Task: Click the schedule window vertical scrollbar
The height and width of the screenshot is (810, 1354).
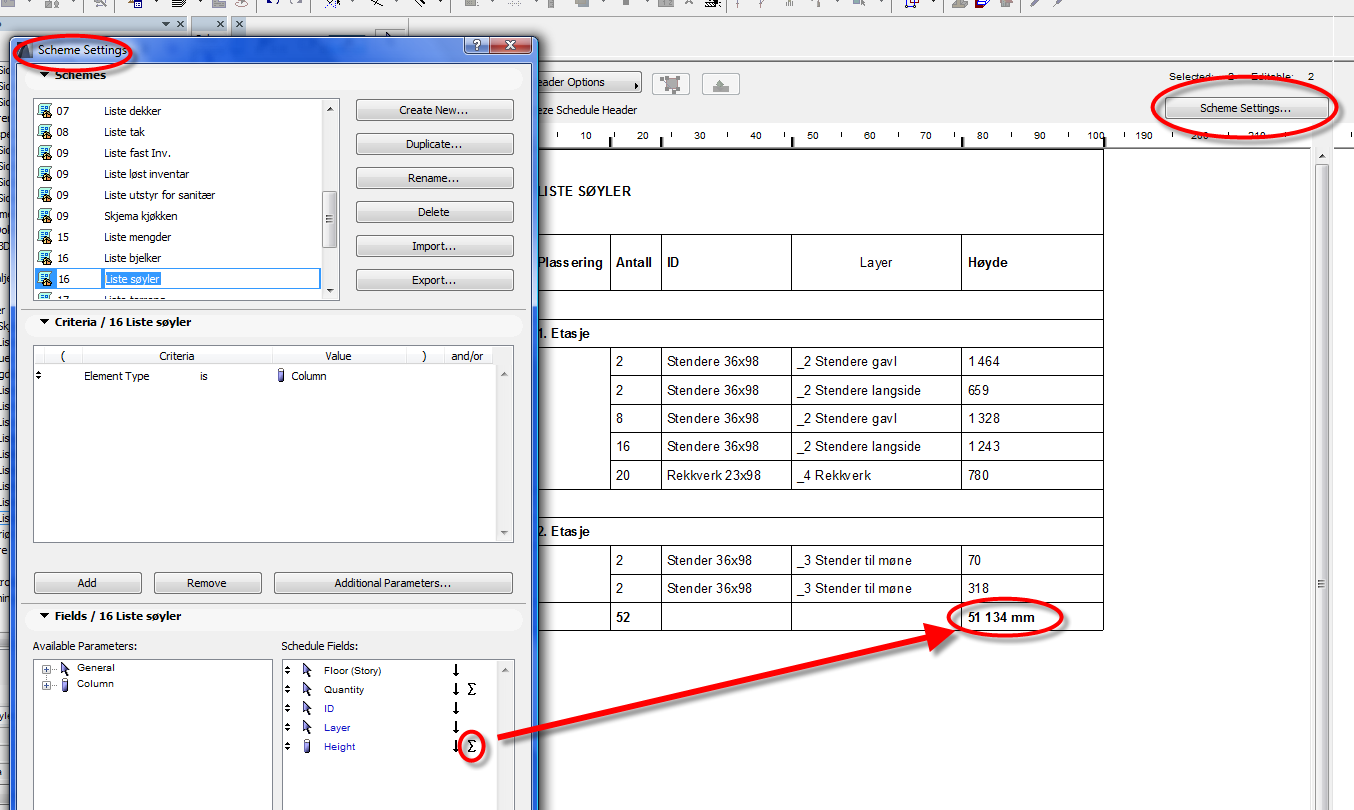Action: click(1321, 478)
